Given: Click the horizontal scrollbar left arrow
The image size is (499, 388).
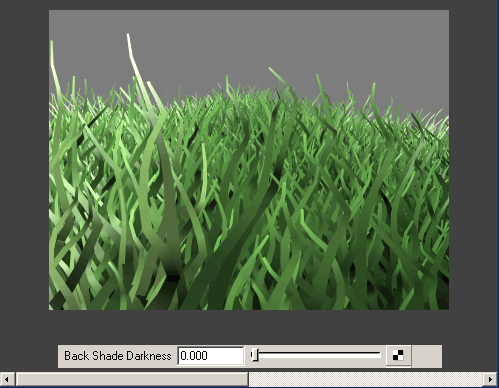Looking at the screenshot, I should point(7,379).
